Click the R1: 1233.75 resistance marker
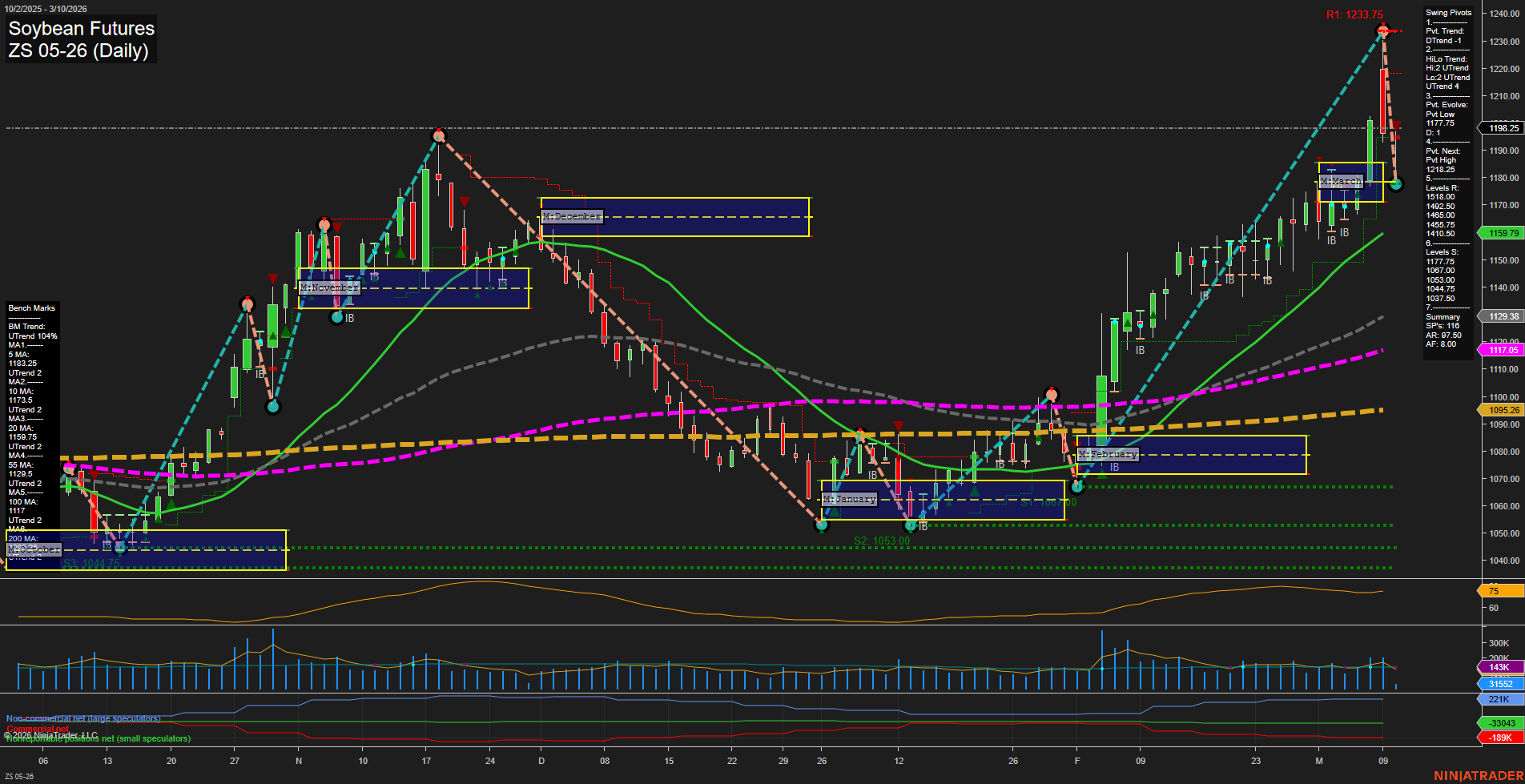This screenshot has width=1525, height=784. (1354, 14)
